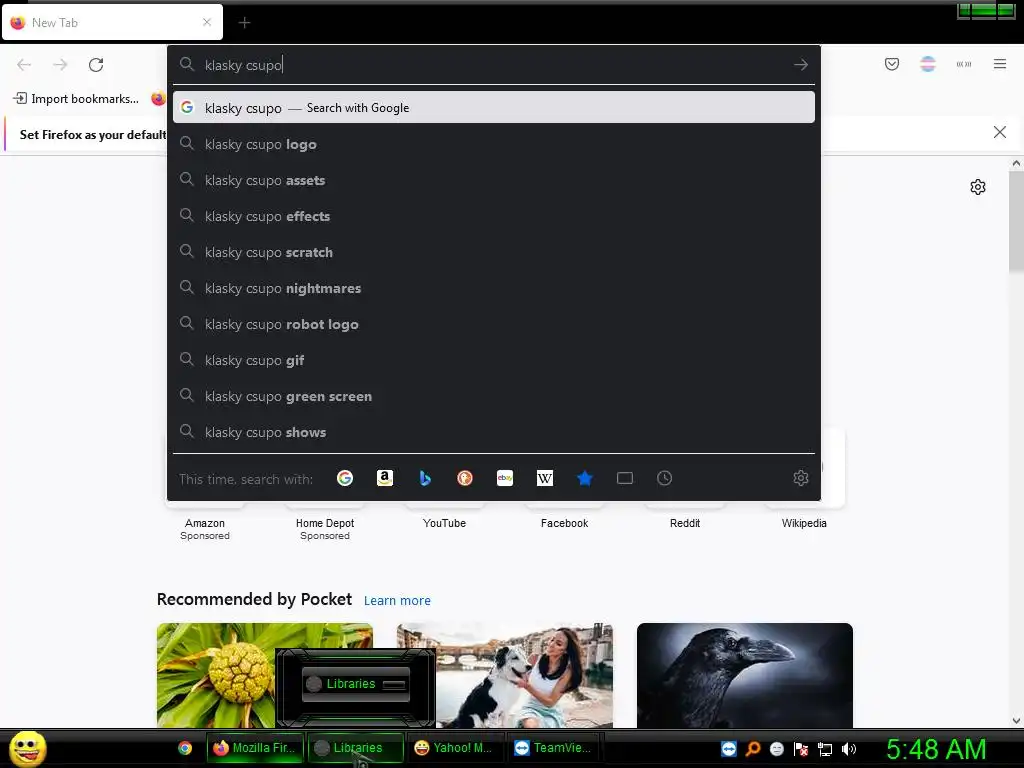Click the go arrow in address bar
The width and height of the screenshot is (1024, 768).
801,65
